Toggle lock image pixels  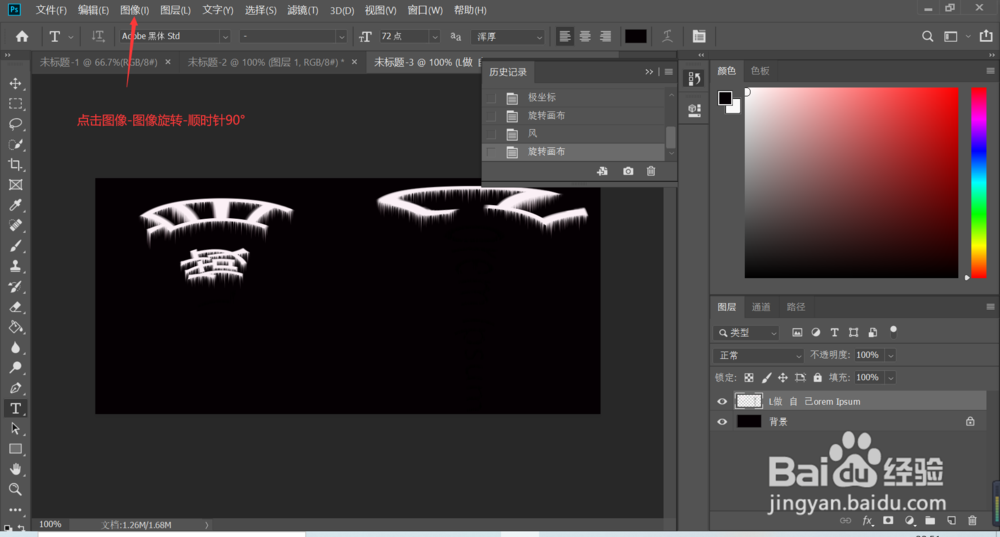click(766, 378)
